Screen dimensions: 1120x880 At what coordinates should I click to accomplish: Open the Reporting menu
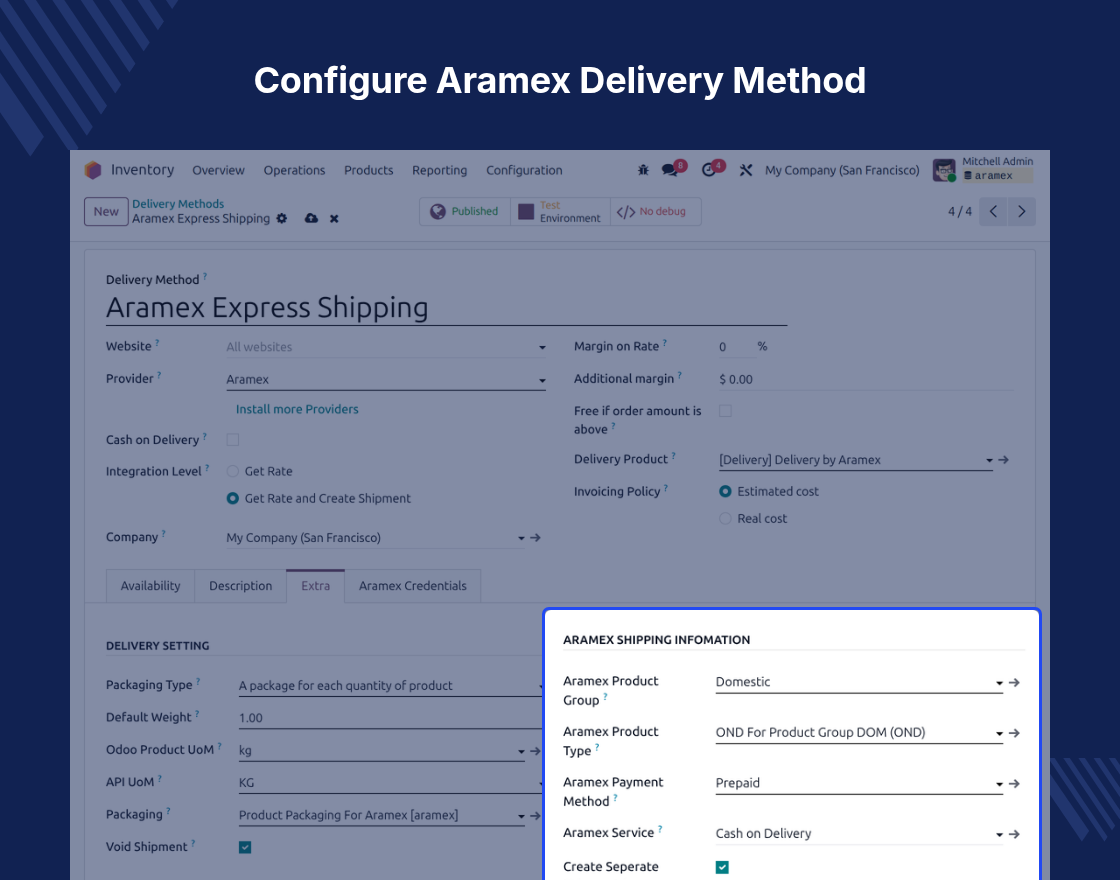(x=439, y=170)
